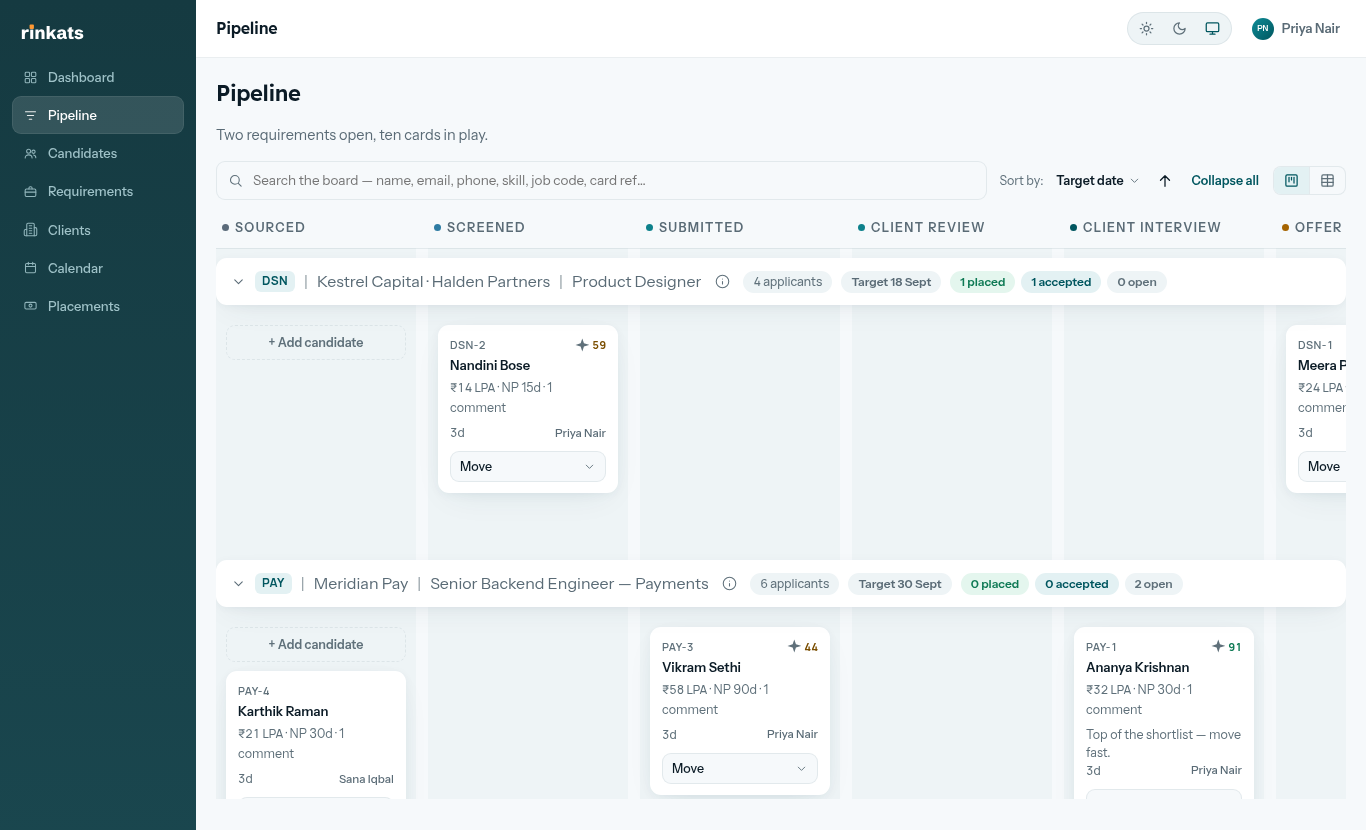Click the Target 30 Sept badge

pos(900,584)
